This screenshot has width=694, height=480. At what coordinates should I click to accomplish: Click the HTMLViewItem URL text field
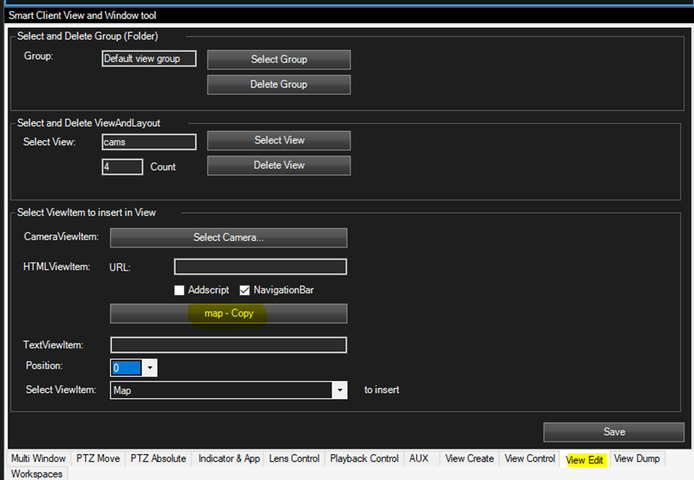(260, 266)
